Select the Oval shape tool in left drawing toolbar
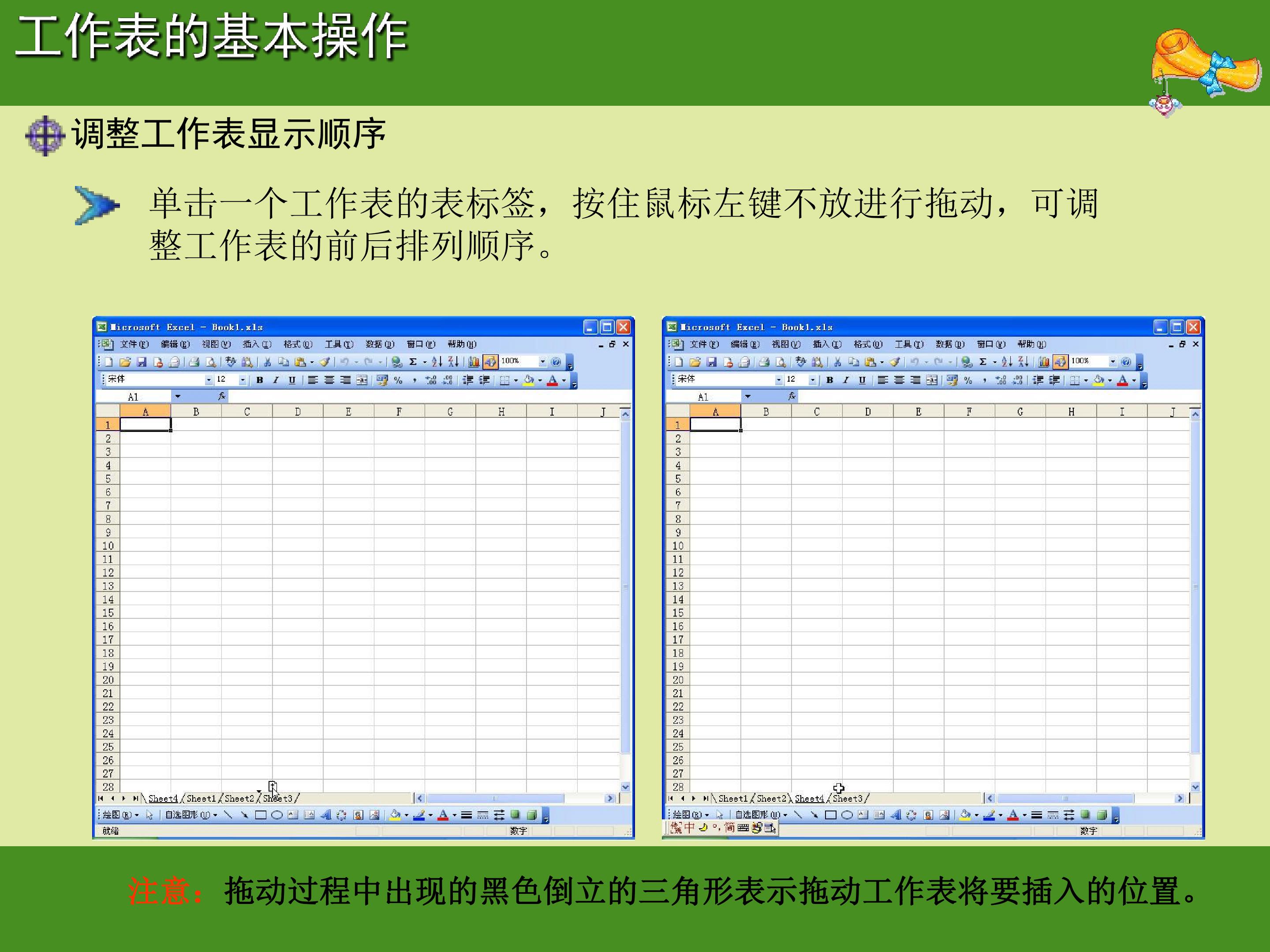 pos(277,815)
